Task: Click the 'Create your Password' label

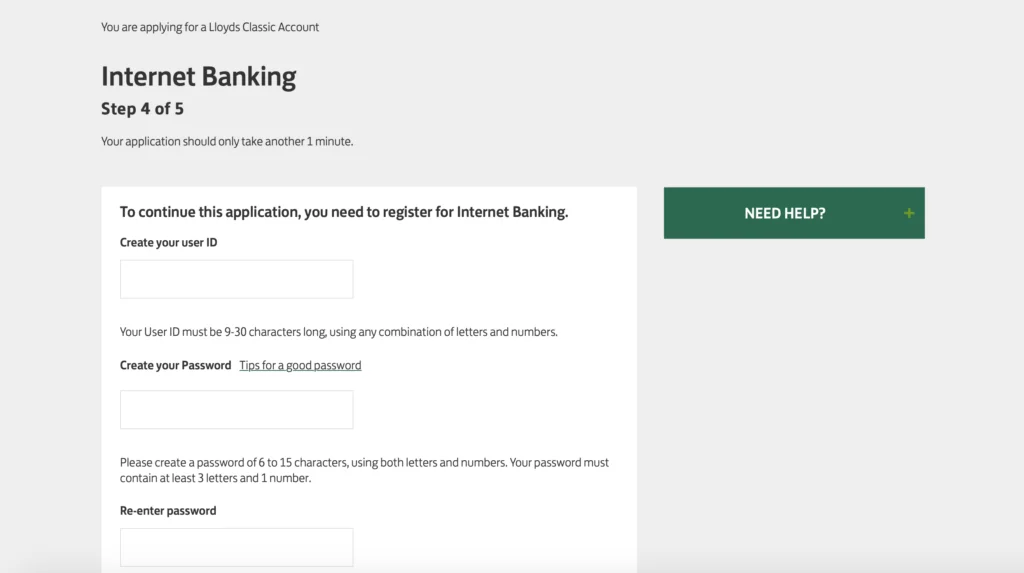Action: 175,365
